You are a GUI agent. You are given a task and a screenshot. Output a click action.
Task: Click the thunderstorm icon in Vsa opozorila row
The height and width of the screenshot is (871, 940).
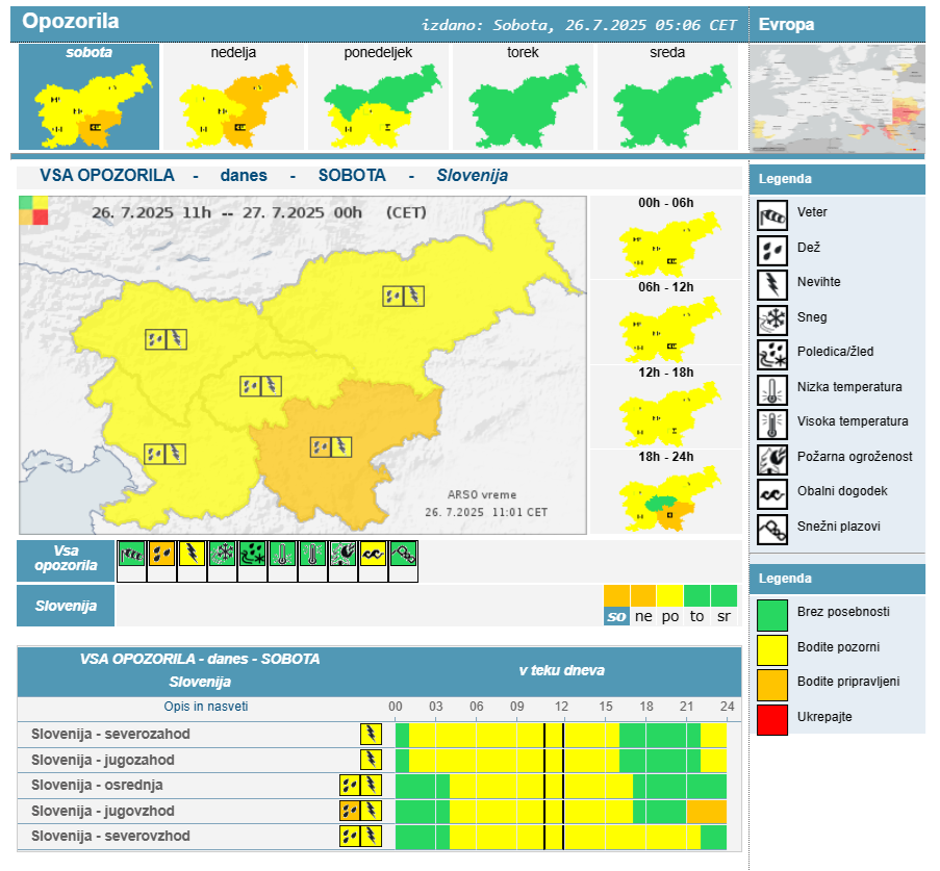coord(192,557)
